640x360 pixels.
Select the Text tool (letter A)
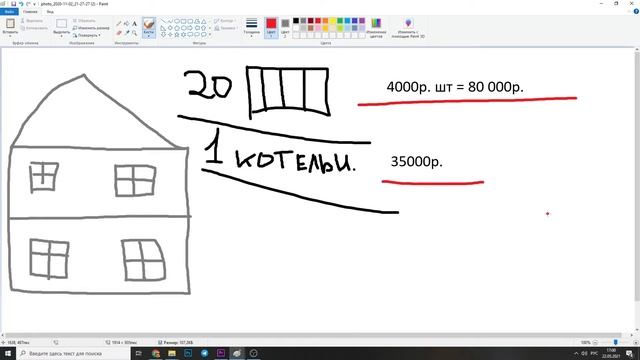pyautogui.click(x=134, y=24)
